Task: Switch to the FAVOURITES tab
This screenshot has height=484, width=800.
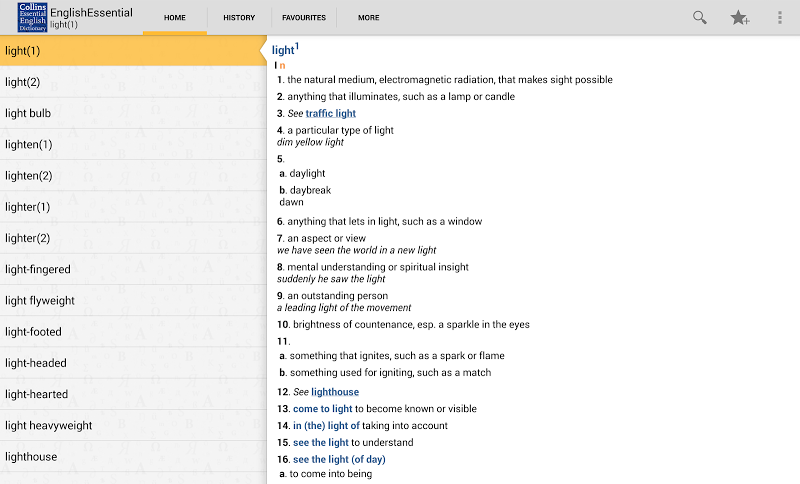Action: pos(304,17)
